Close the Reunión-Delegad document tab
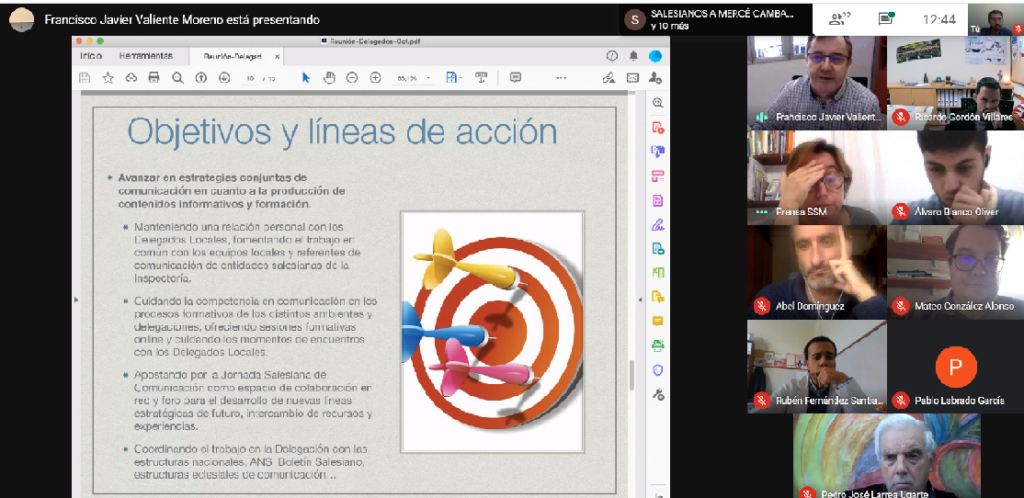This screenshot has height=498, width=1024. [x=277, y=57]
